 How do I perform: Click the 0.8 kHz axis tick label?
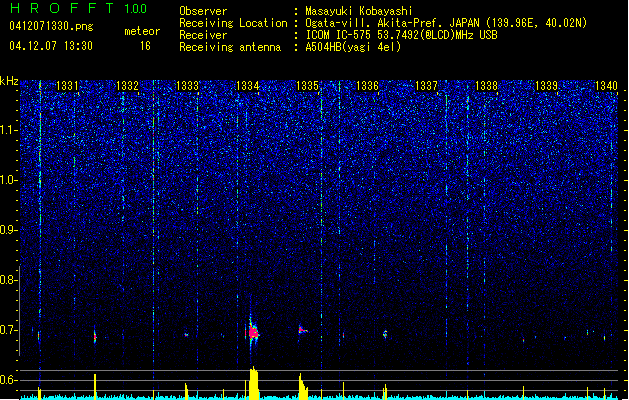tap(8, 280)
